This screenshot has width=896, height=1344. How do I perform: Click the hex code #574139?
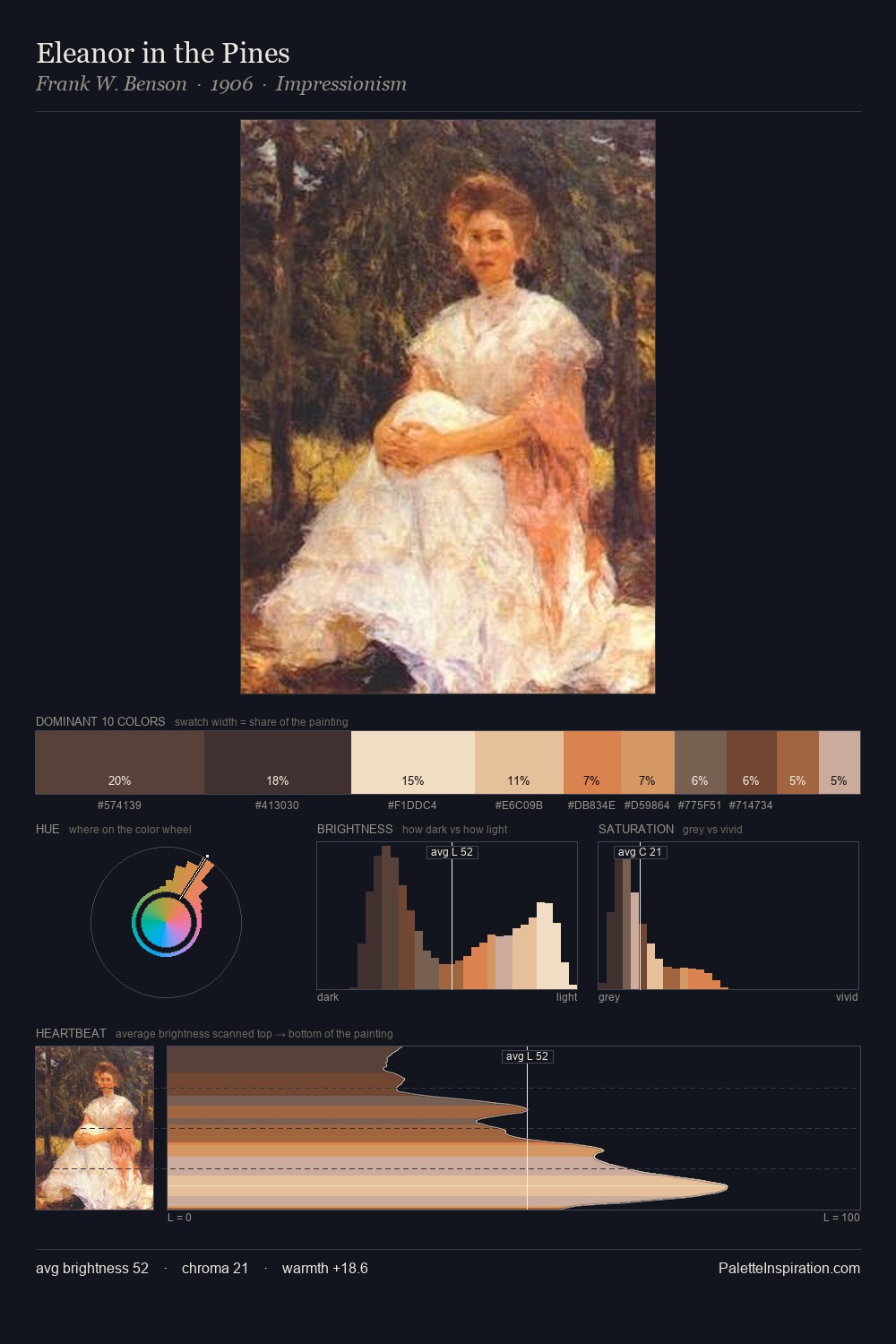point(119,806)
